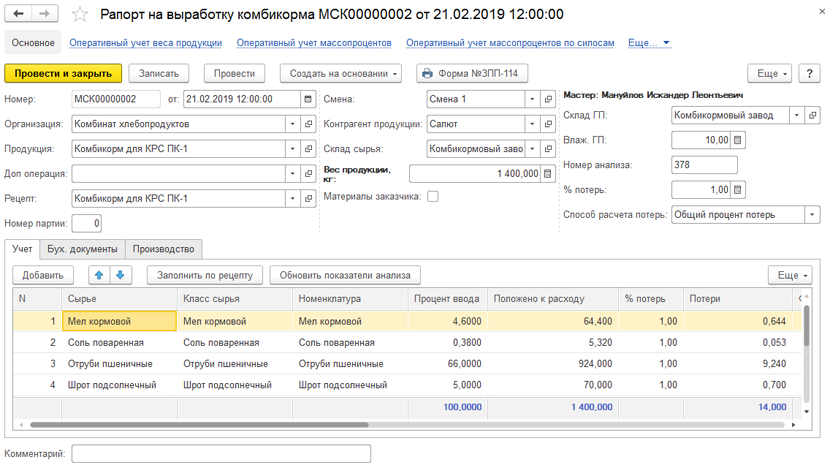
Task: Select the Отруби пшеничные Сырье cell
Action: point(120,364)
